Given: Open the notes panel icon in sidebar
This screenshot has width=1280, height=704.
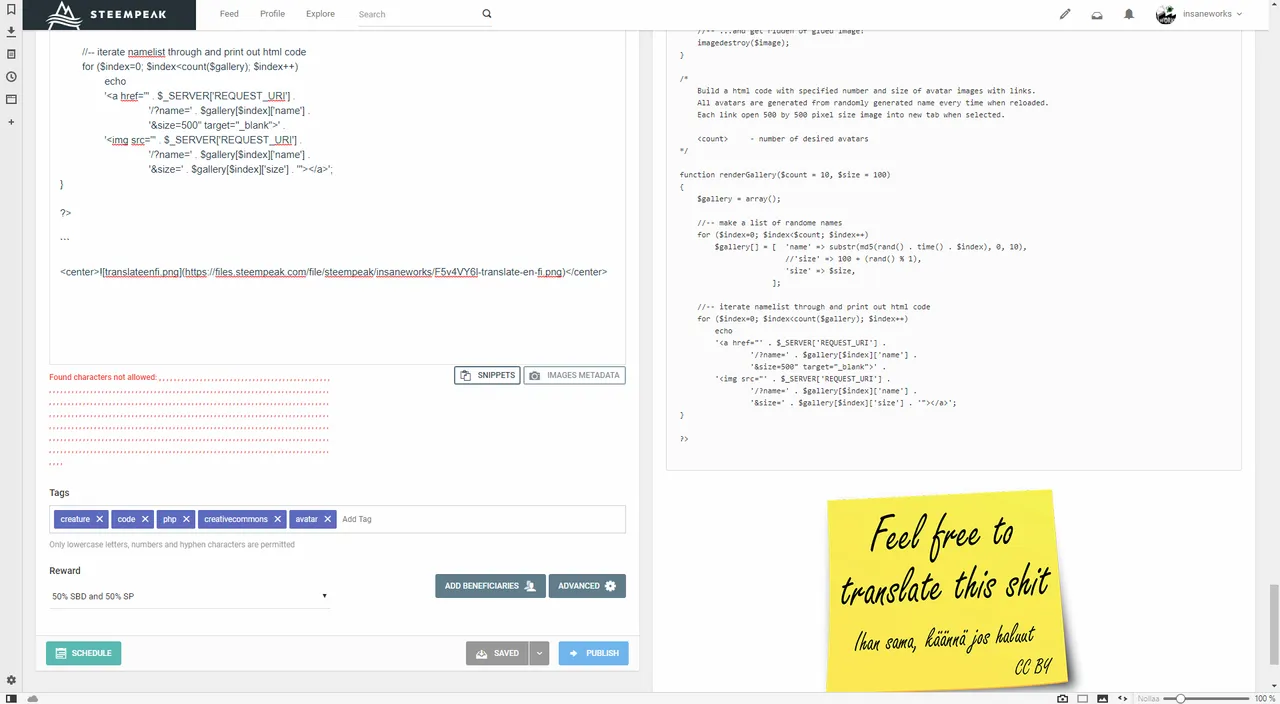Looking at the screenshot, I should [11, 54].
